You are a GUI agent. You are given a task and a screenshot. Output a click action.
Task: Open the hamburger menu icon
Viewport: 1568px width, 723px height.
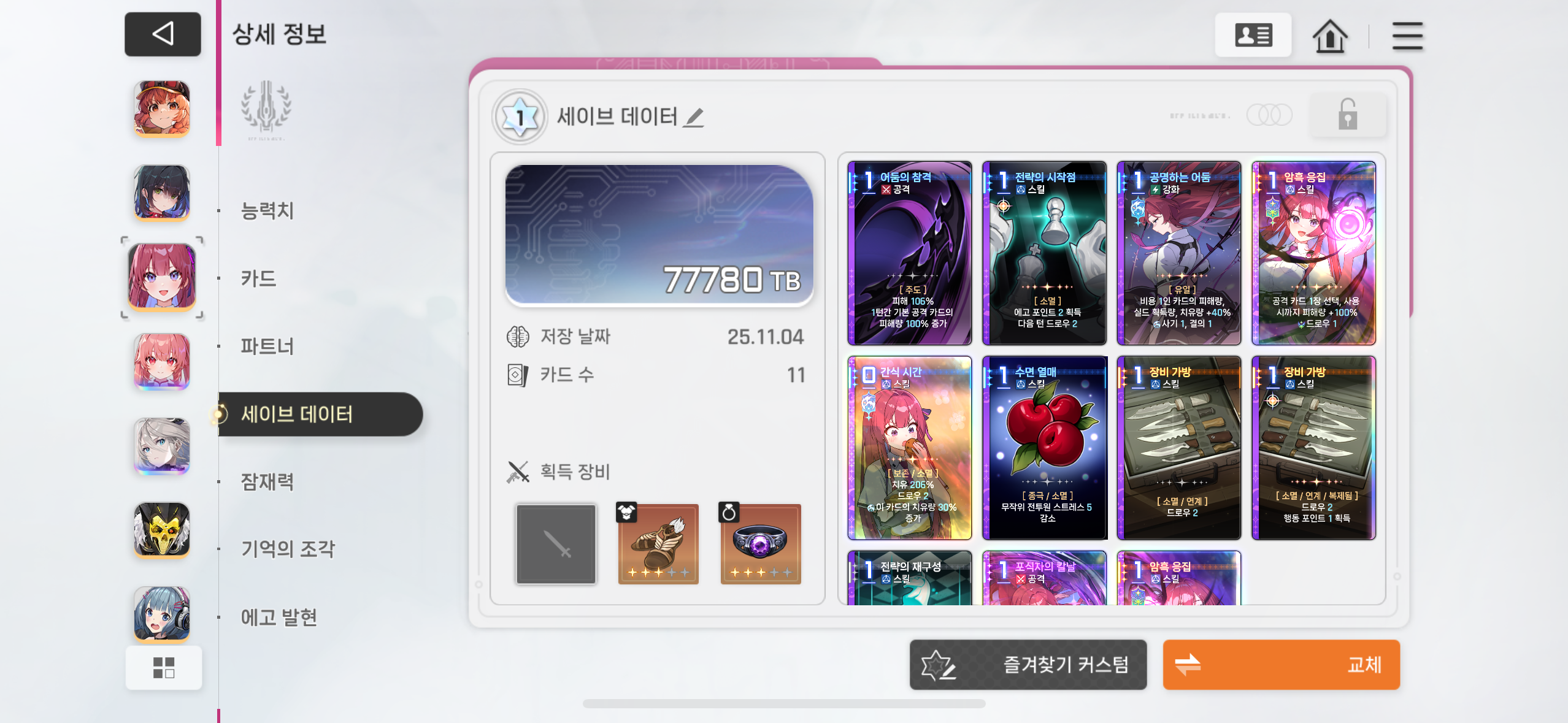(x=1407, y=36)
